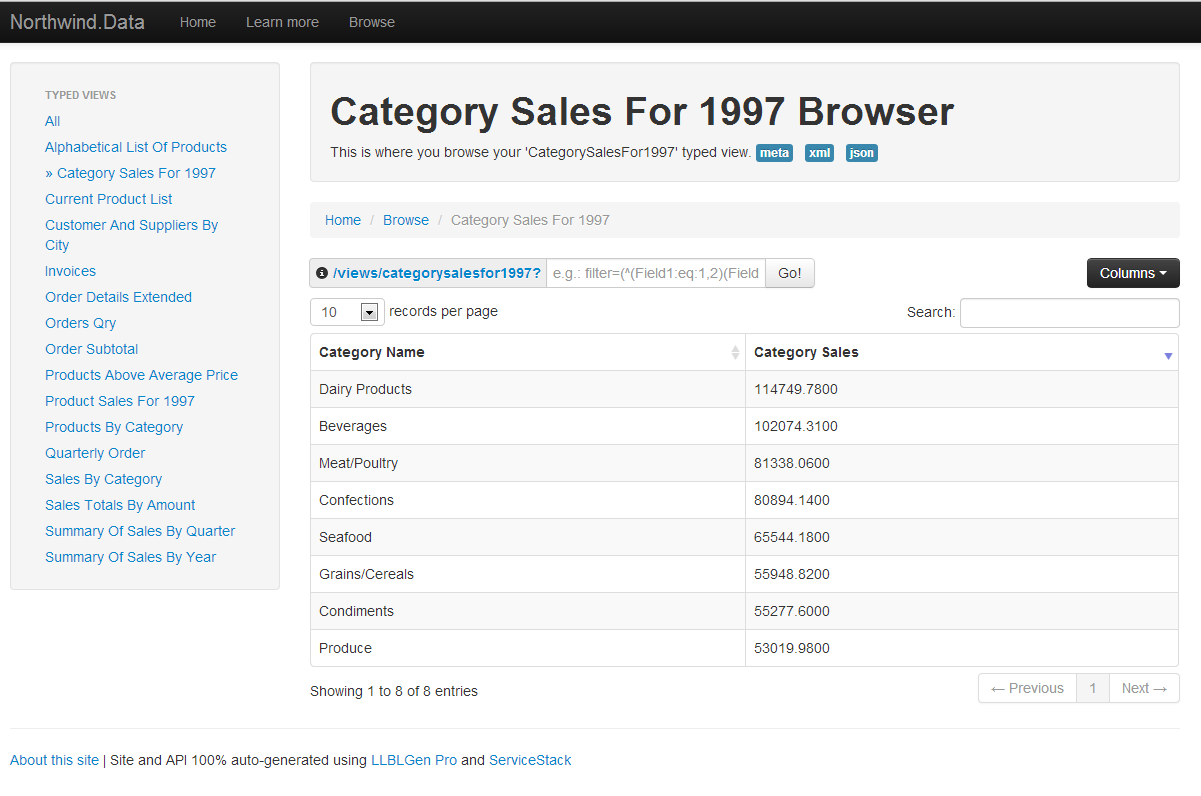Go to the Quarterly Order view

(x=94, y=453)
